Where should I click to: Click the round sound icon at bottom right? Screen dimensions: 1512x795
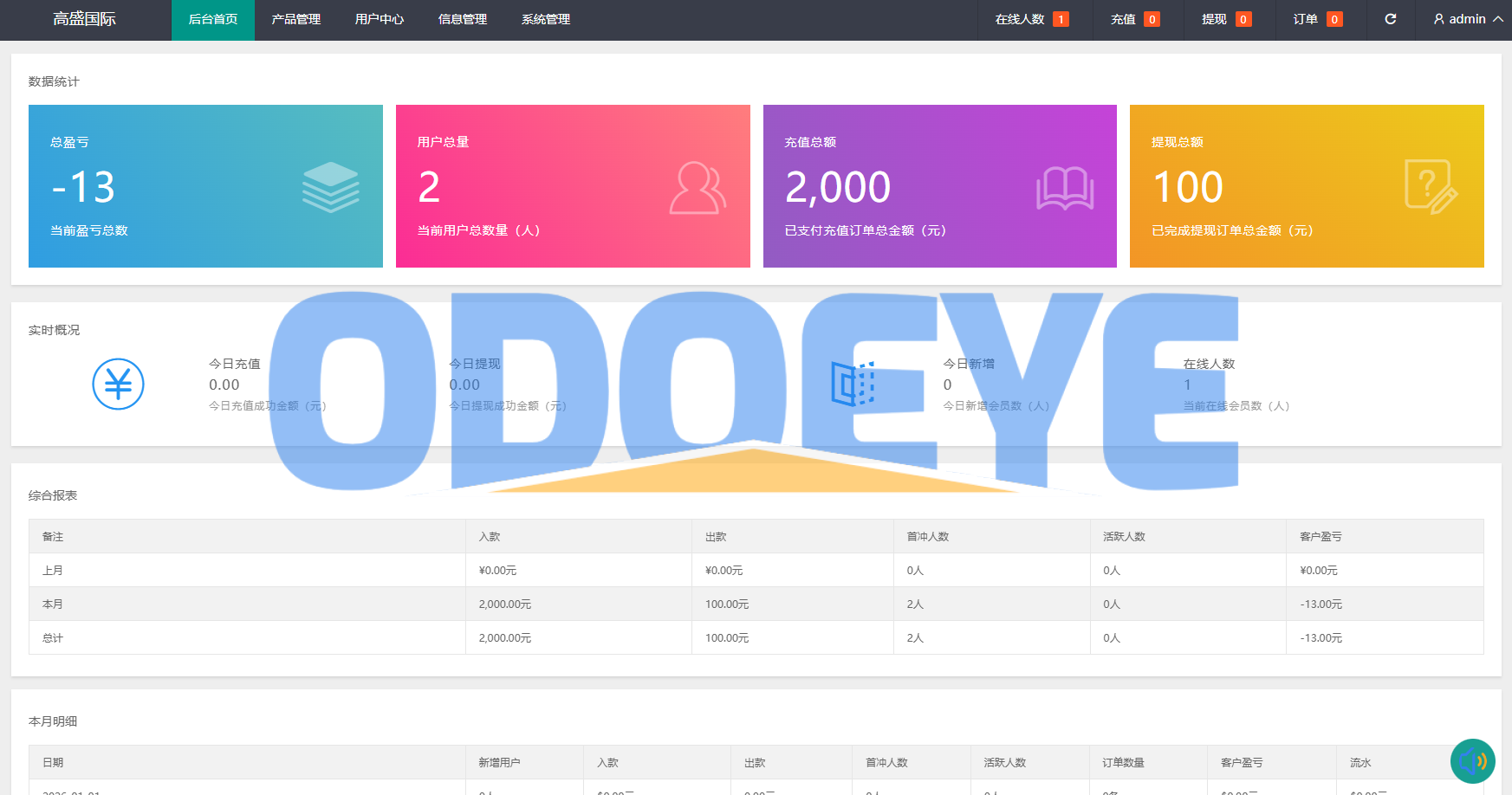coord(1472,761)
